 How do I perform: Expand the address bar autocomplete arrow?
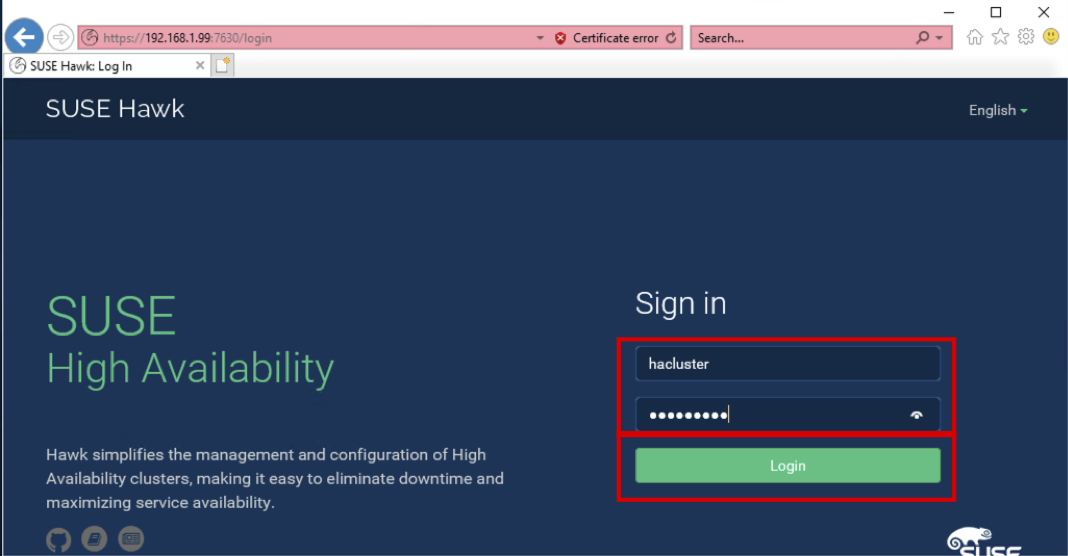pos(540,38)
